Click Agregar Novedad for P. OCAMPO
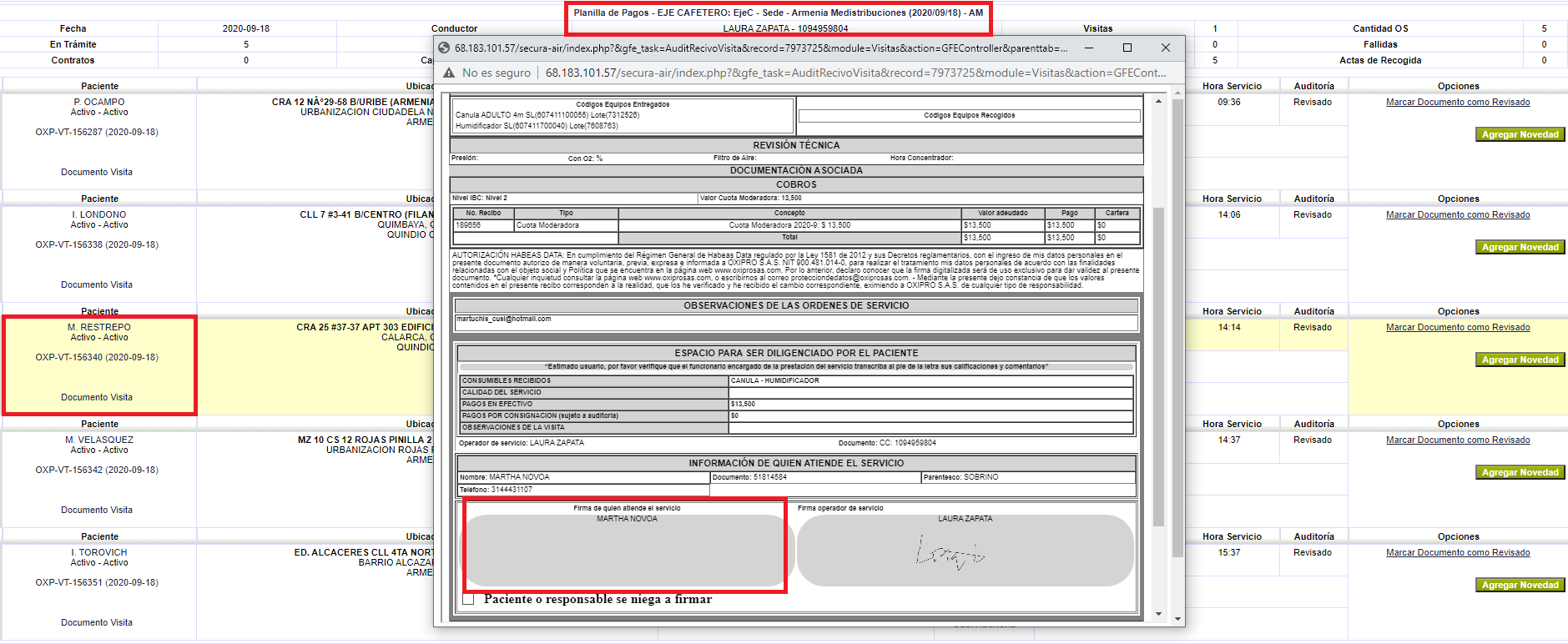The image size is (1568, 644). [x=1520, y=134]
